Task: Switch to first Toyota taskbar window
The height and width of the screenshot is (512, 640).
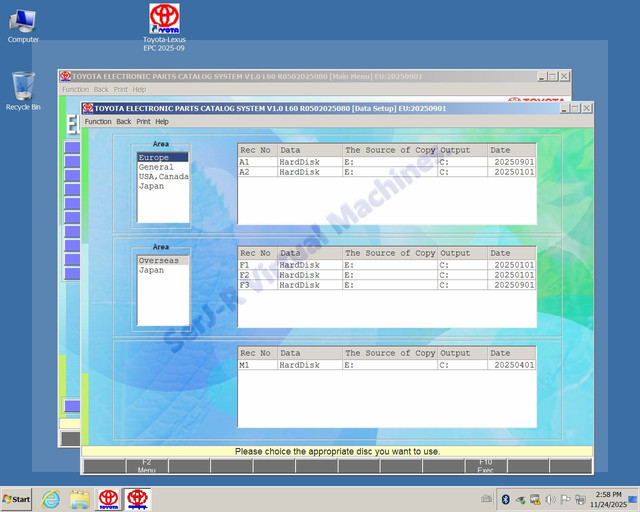Action: [x=109, y=499]
